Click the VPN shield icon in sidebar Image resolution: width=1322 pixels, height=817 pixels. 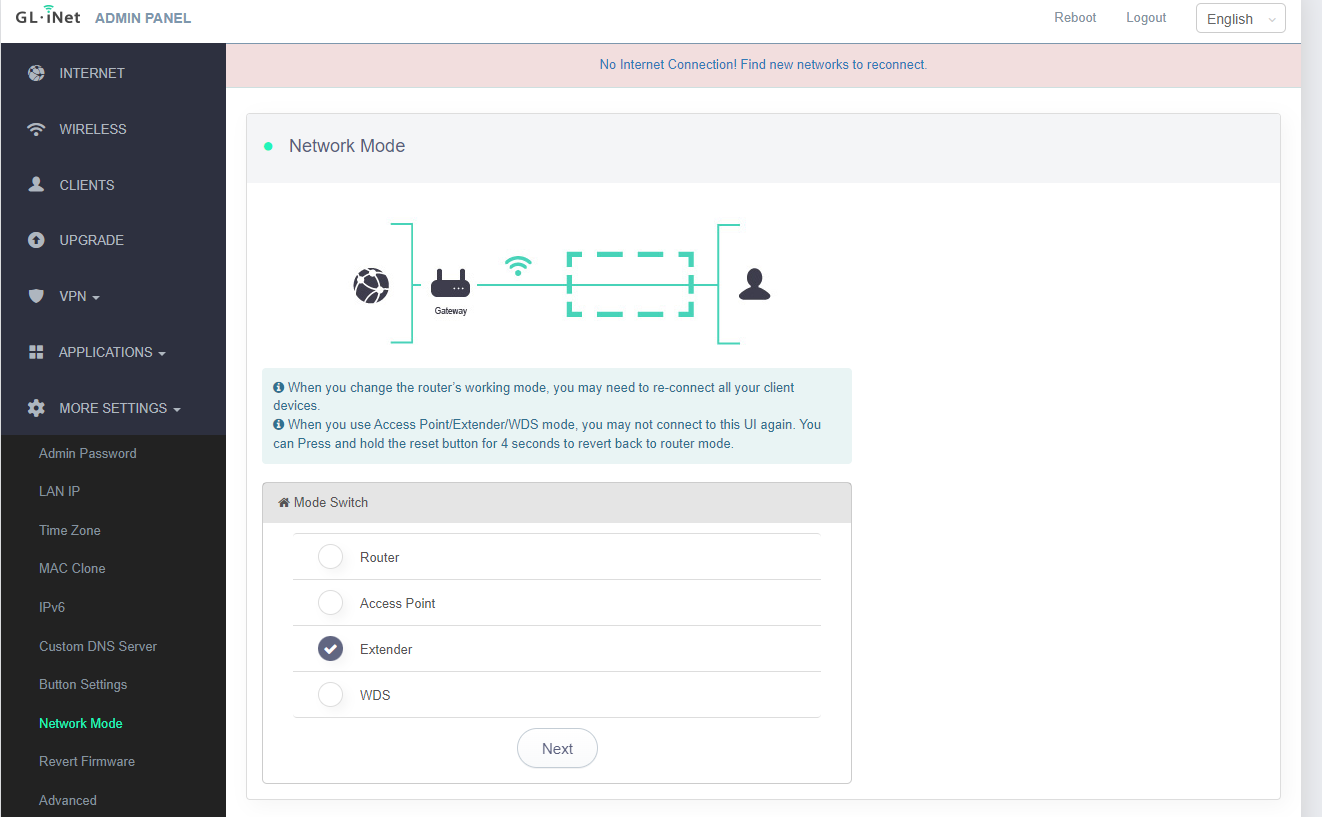pos(37,296)
